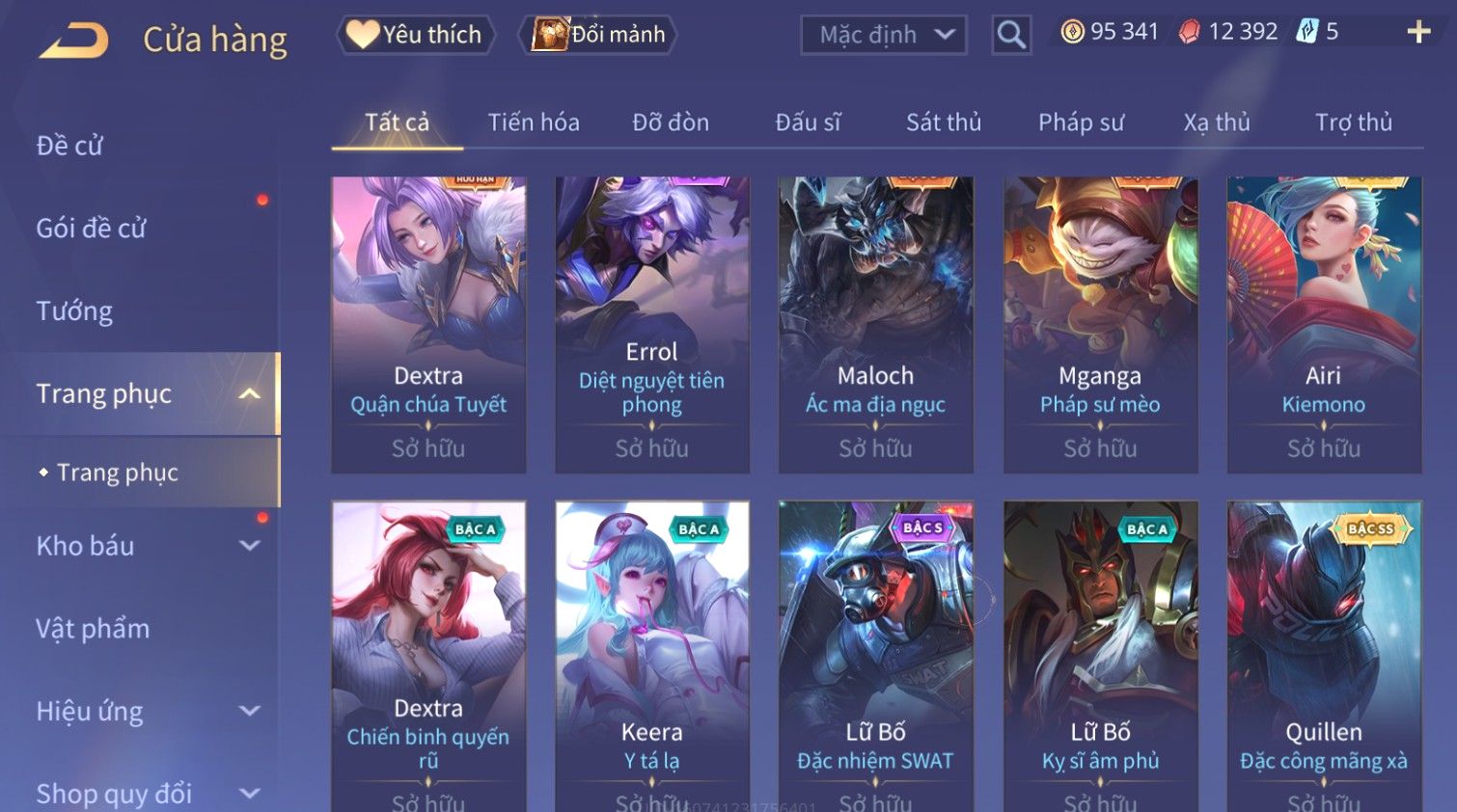The image size is (1457, 812).
Task: Select the Airi Kiemono skin card
Action: 1324,325
